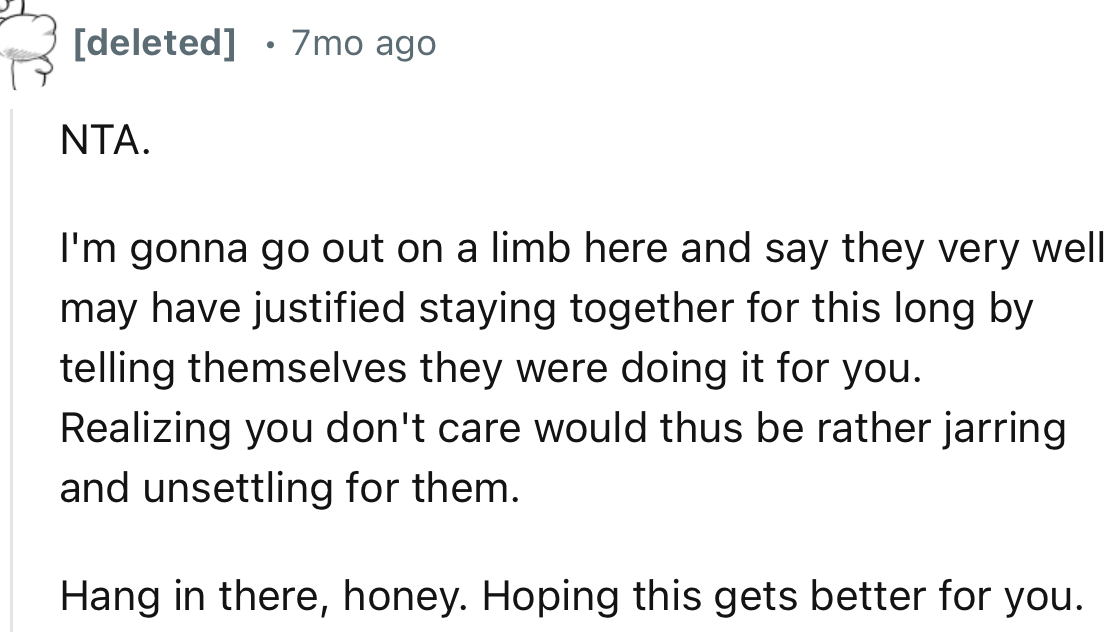Click the "NTA." verdict text
The height and width of the screenshot is (632, 1120).
tap(105, 141)
